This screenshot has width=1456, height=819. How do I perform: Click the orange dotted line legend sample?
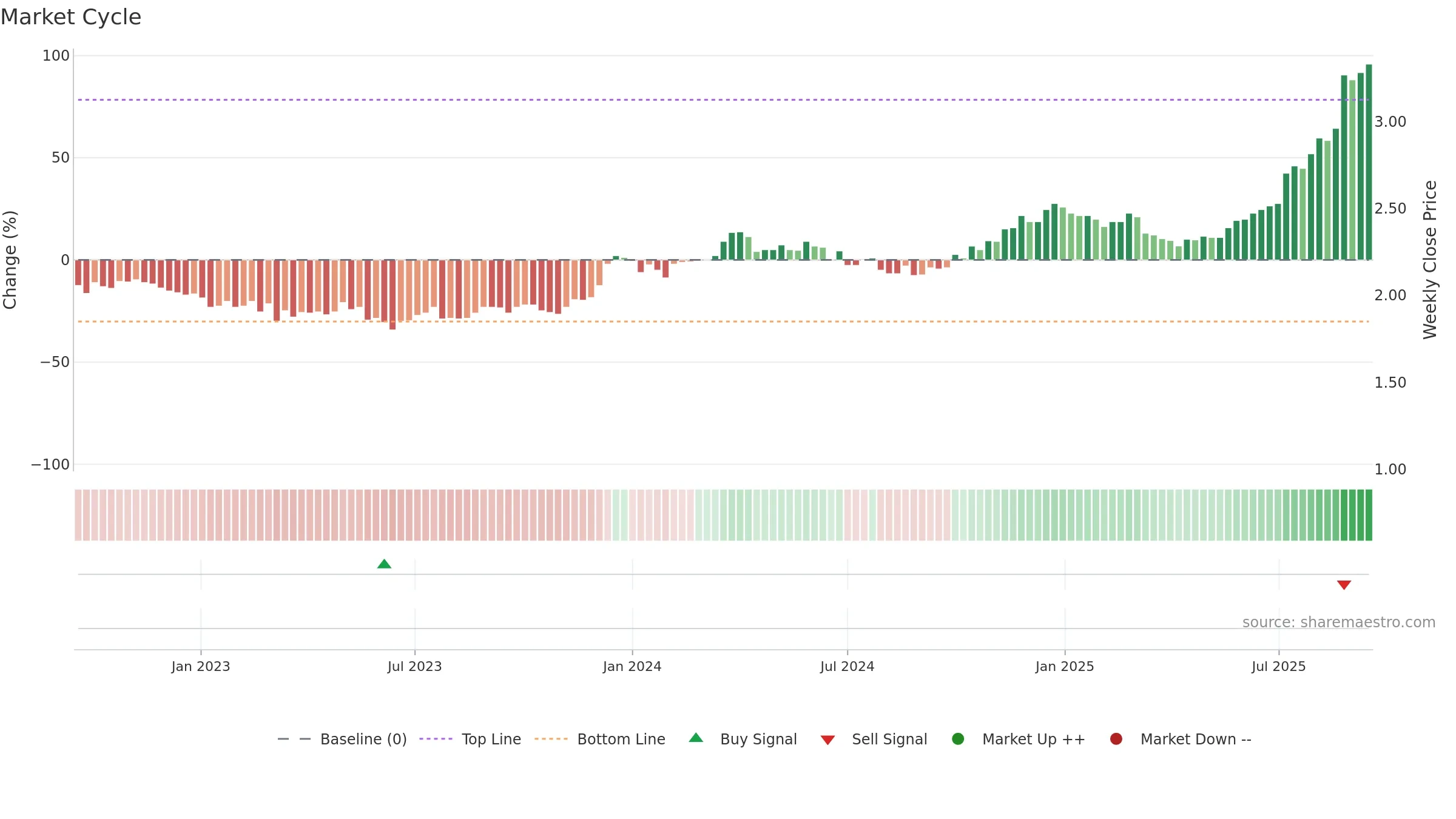pos(551,739)
